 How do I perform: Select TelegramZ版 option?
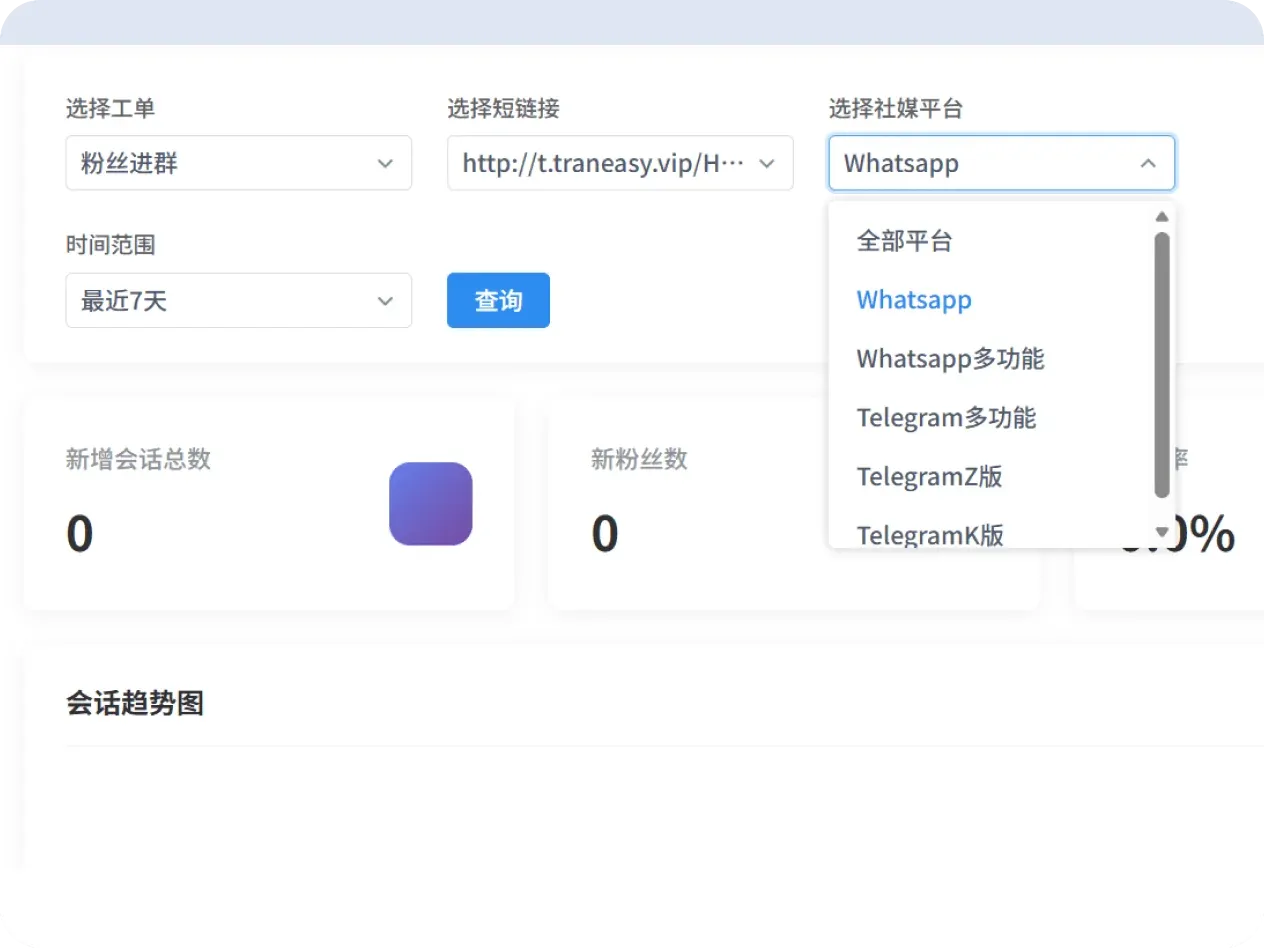point(991,476)
